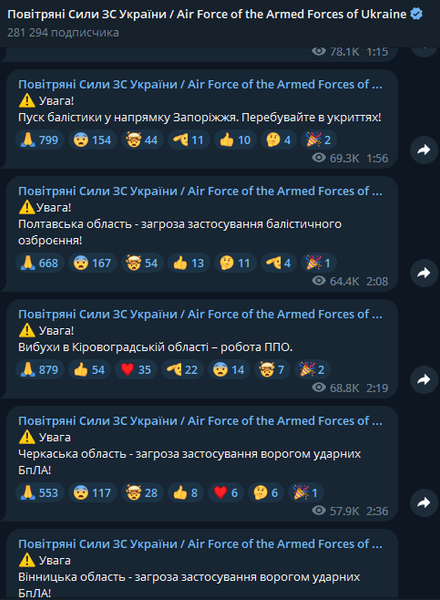Open channel info from header title

tap(207, 15)
